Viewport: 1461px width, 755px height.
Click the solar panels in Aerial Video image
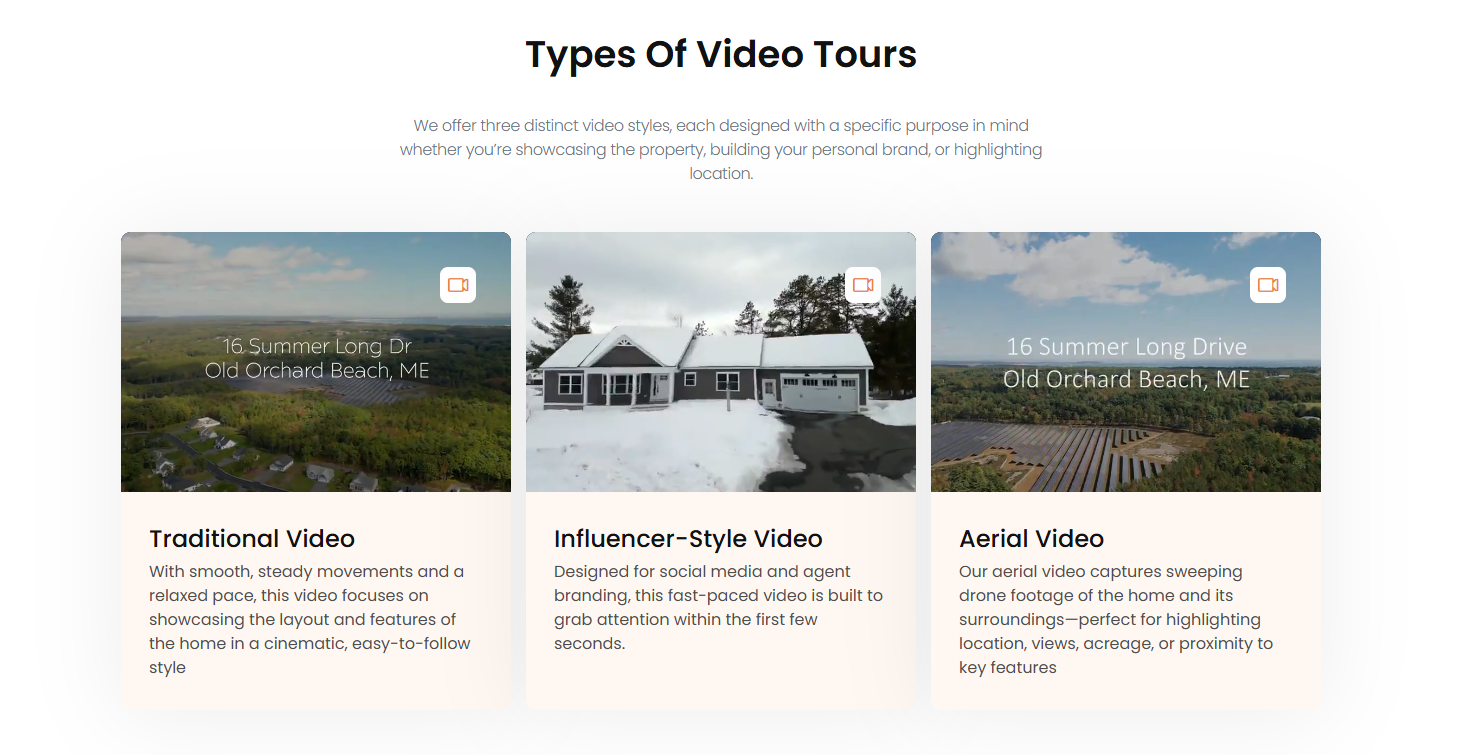pos(1060,455)
